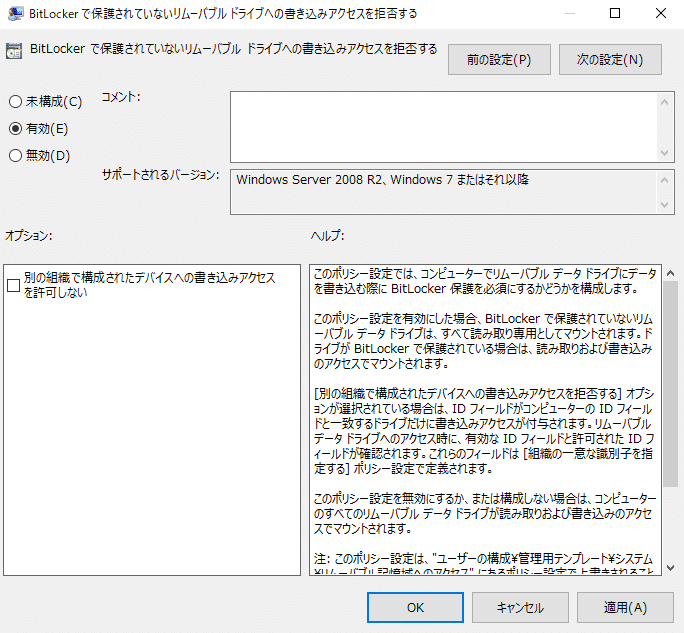The height and width of the screenshot is (633, 684).
Task: Click the policy setting icon beside the heading
Action: [14, 51]
